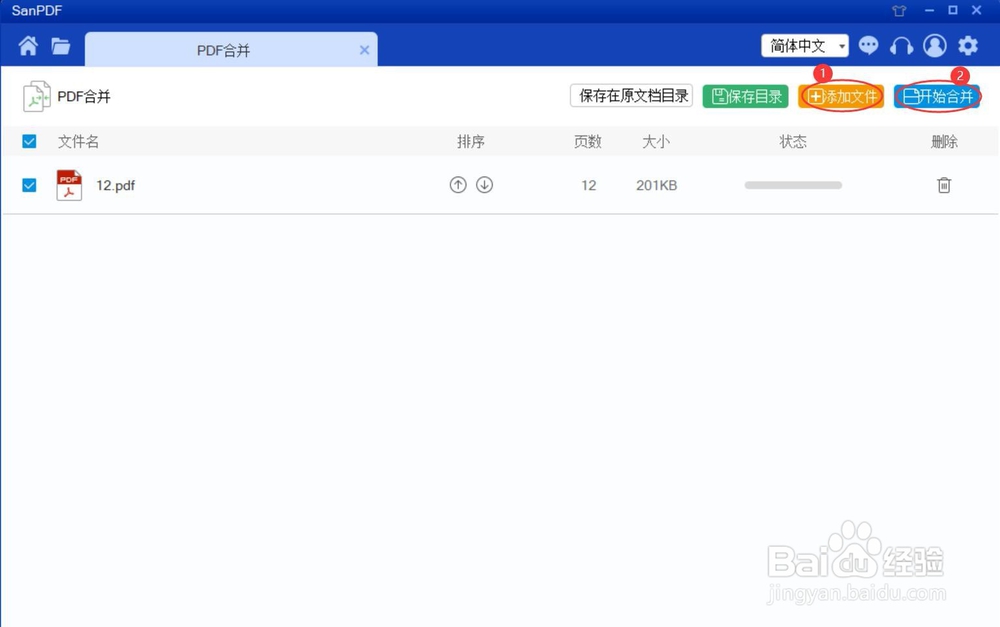Toggle the select-all checkbox in header

pos(28,141)
